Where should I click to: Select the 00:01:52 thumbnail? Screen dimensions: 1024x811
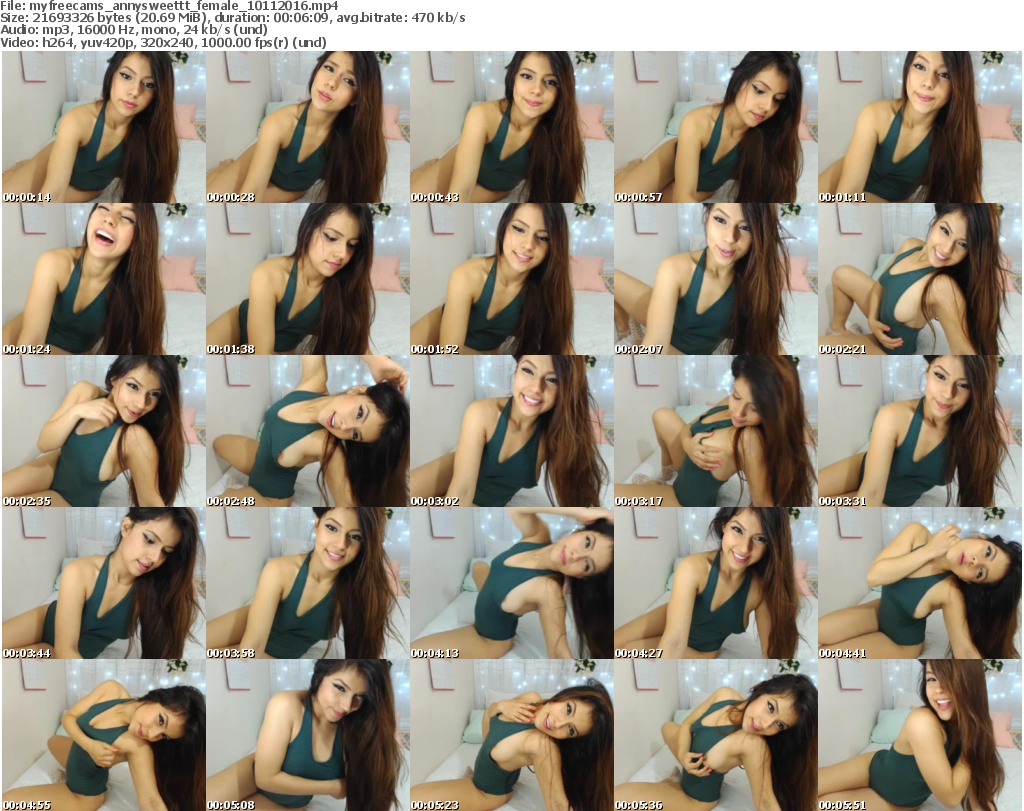[x=511, y=279]
